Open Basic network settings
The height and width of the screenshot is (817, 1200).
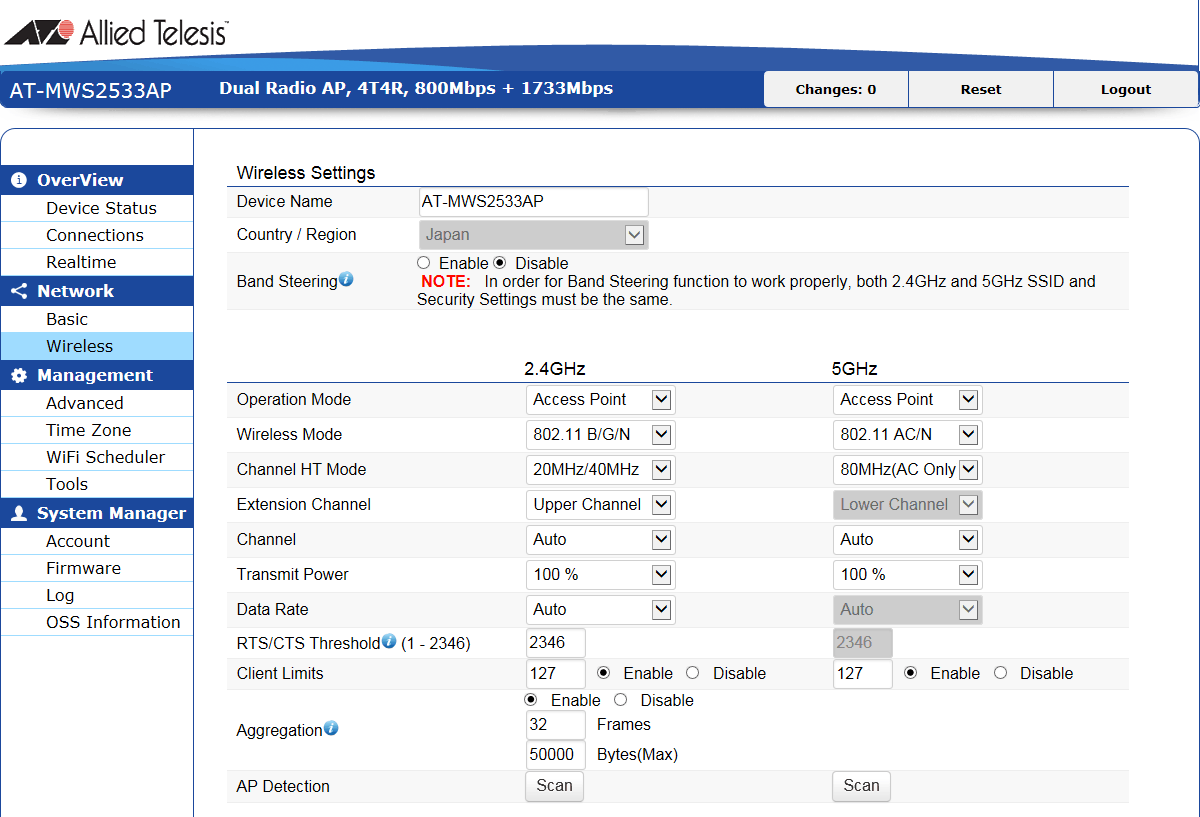click(x=97, y=319)
